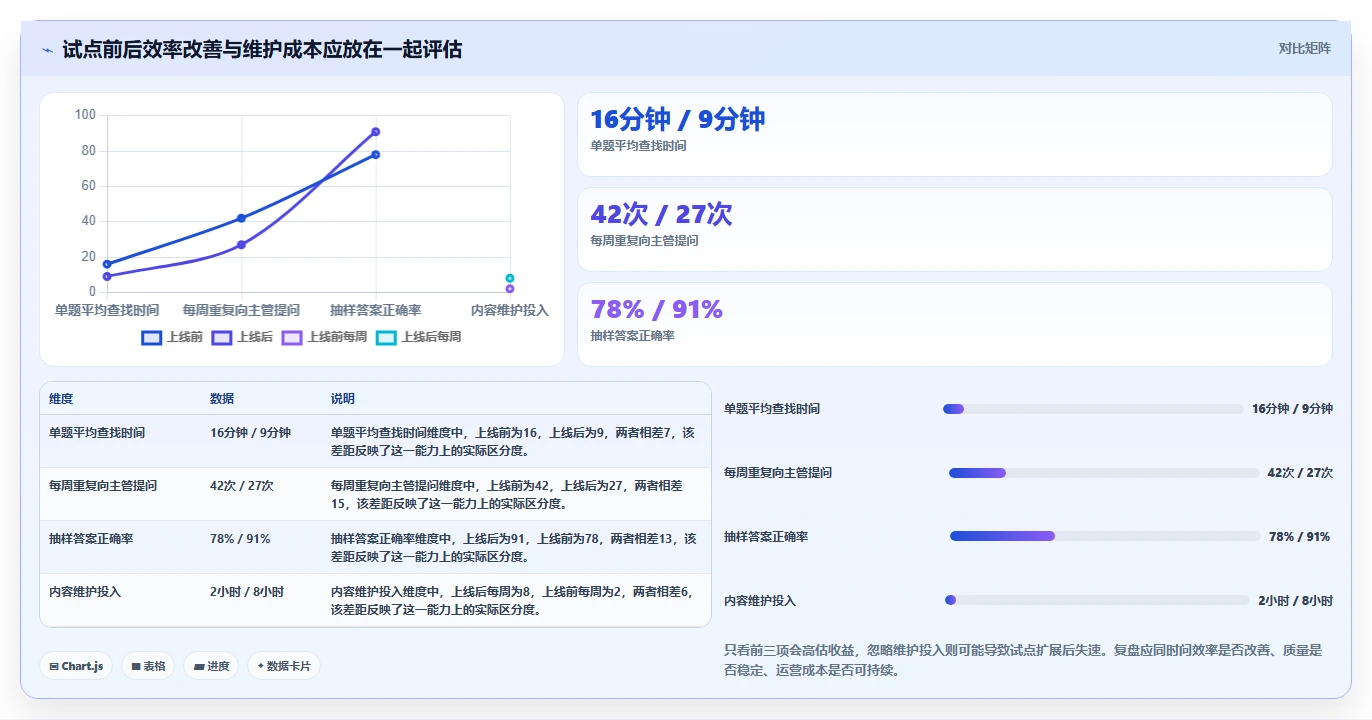Click the x-axis label 抽样答案正确率
Viewport: 1372px width, 720px height.
(x=376, y=311)
